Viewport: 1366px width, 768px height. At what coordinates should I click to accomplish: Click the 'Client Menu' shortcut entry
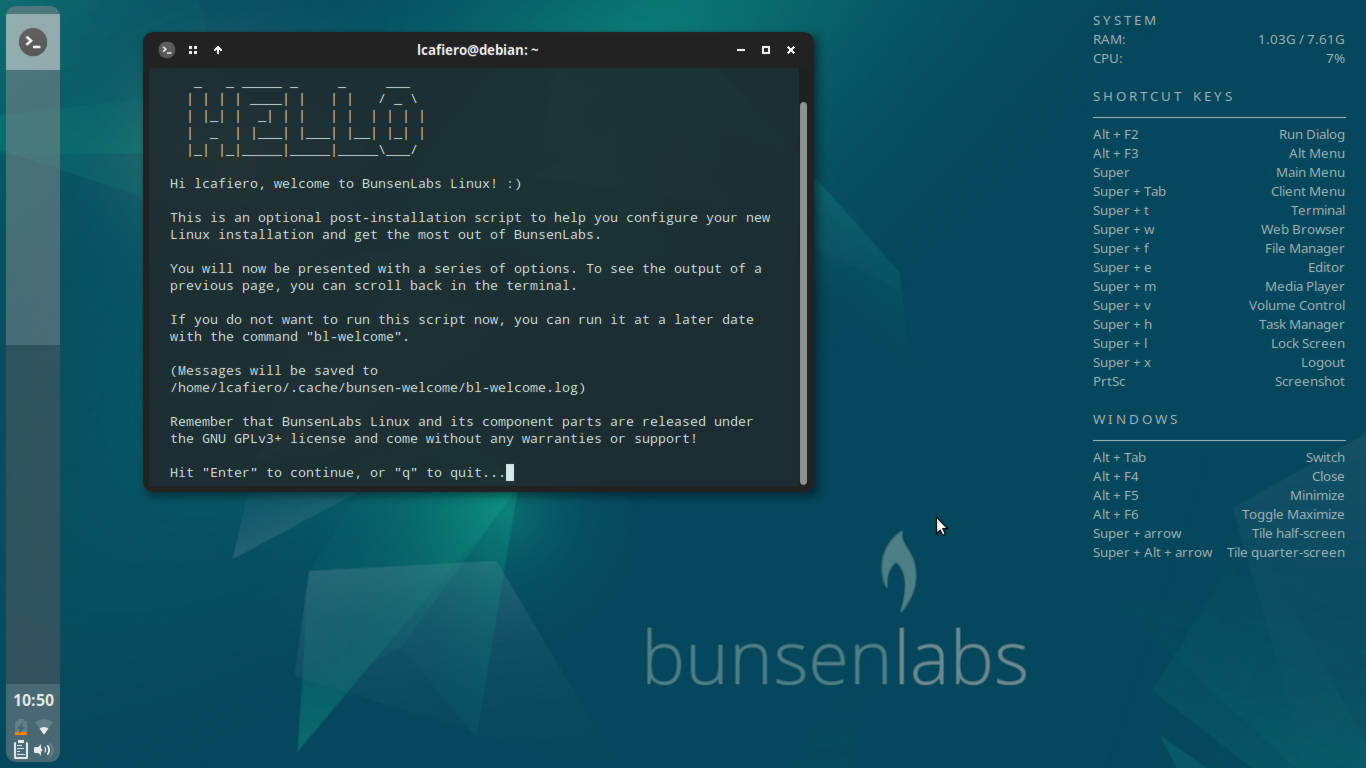[x=1308, y=192]
